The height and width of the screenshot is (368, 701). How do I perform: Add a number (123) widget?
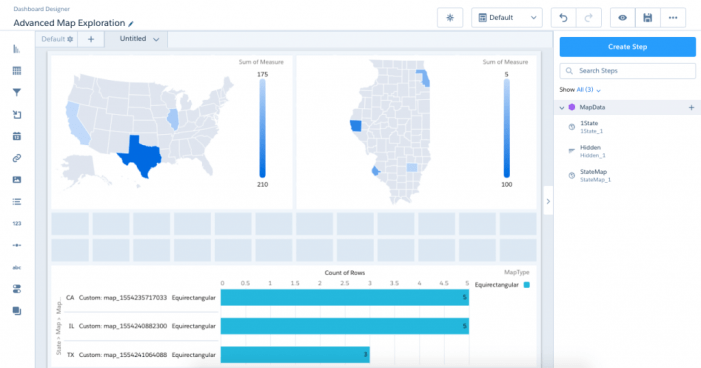click(17, 224)
